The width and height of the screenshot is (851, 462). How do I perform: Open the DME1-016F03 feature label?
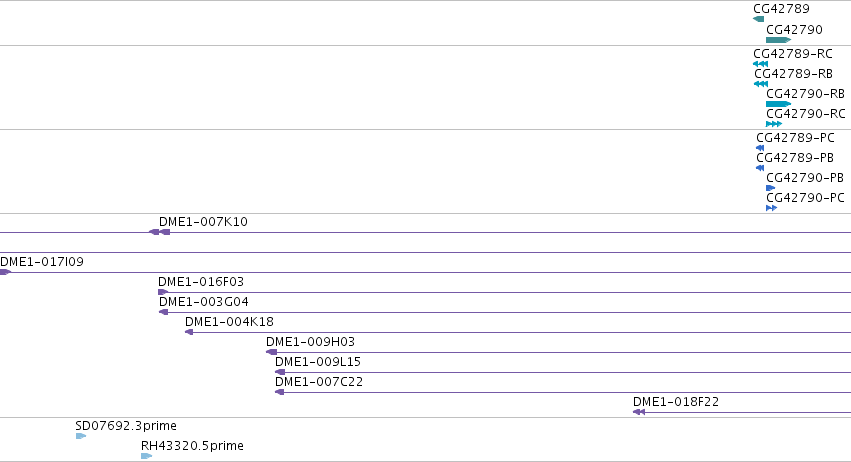click(x=201, y=282)
